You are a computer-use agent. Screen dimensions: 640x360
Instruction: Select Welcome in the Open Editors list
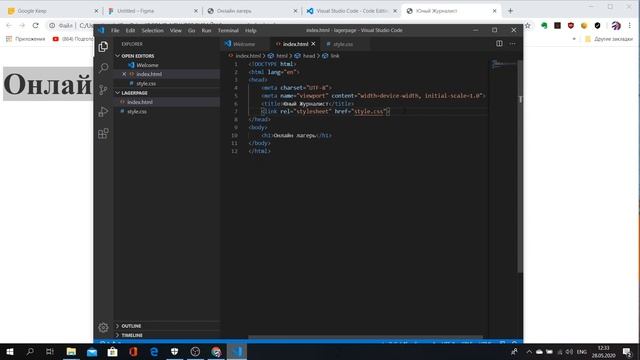(147, 65)
